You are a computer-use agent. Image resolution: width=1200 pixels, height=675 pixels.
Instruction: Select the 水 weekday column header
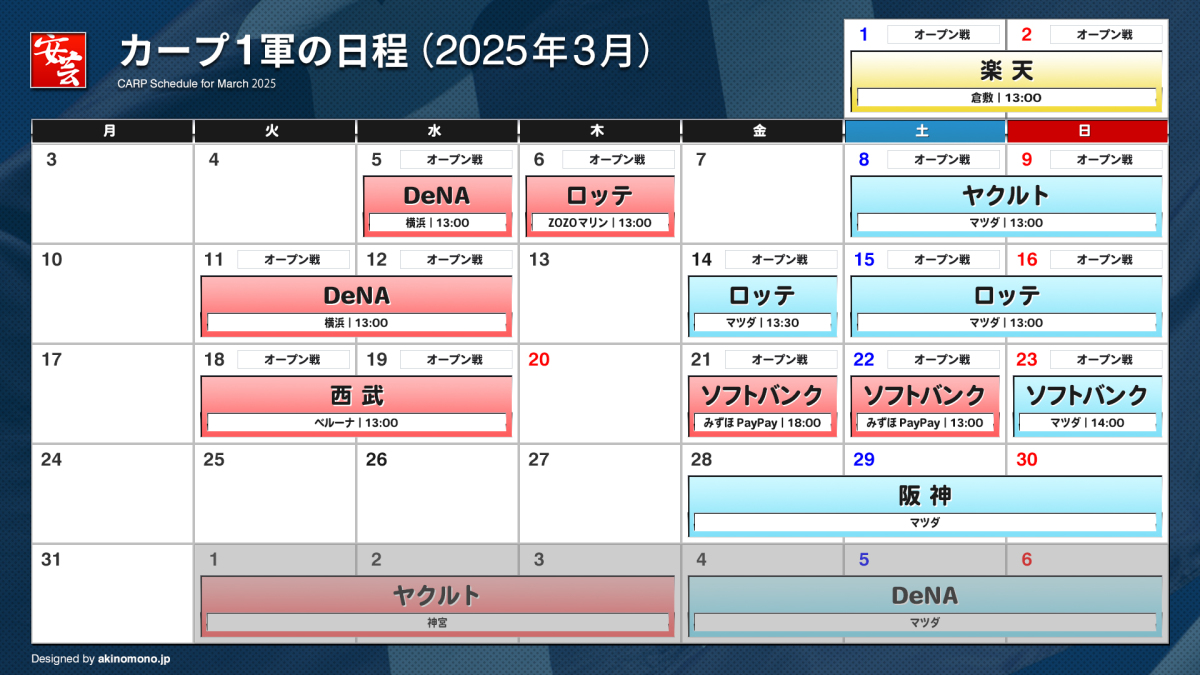click(x=437, y=131)
